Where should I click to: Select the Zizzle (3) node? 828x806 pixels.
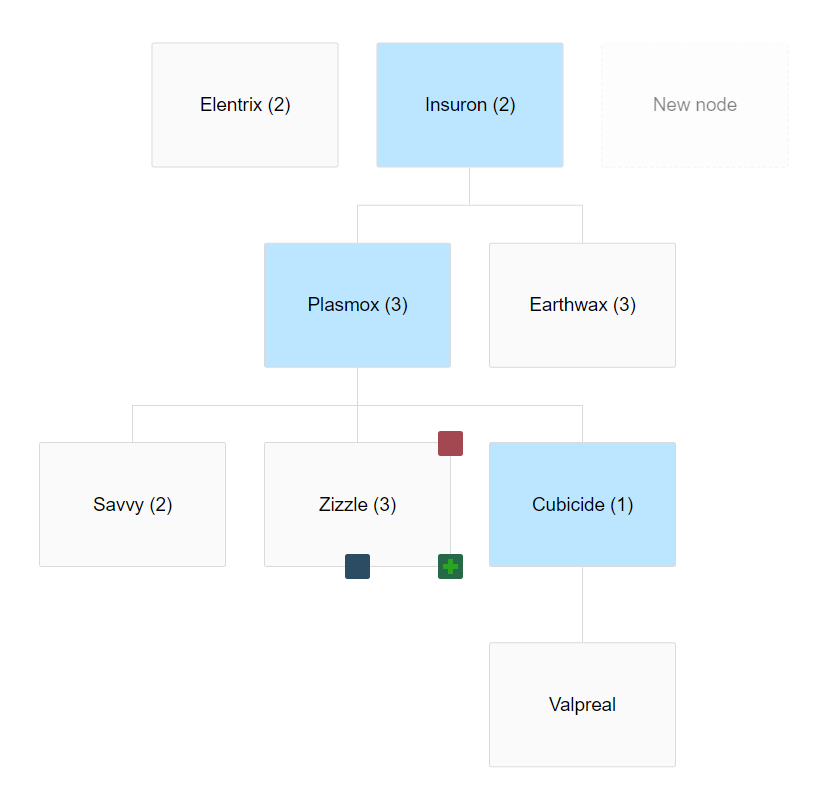coord(357,504)
